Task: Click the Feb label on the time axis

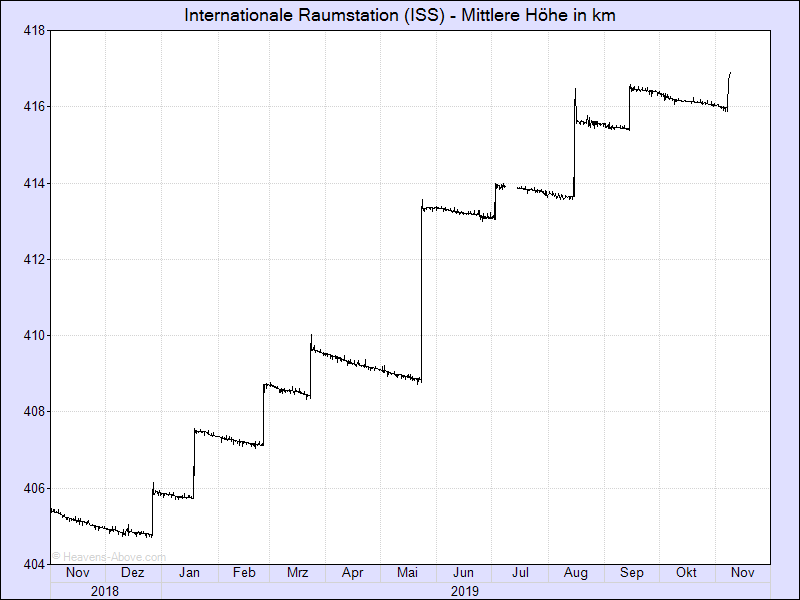Action: [x=244, y=573]
